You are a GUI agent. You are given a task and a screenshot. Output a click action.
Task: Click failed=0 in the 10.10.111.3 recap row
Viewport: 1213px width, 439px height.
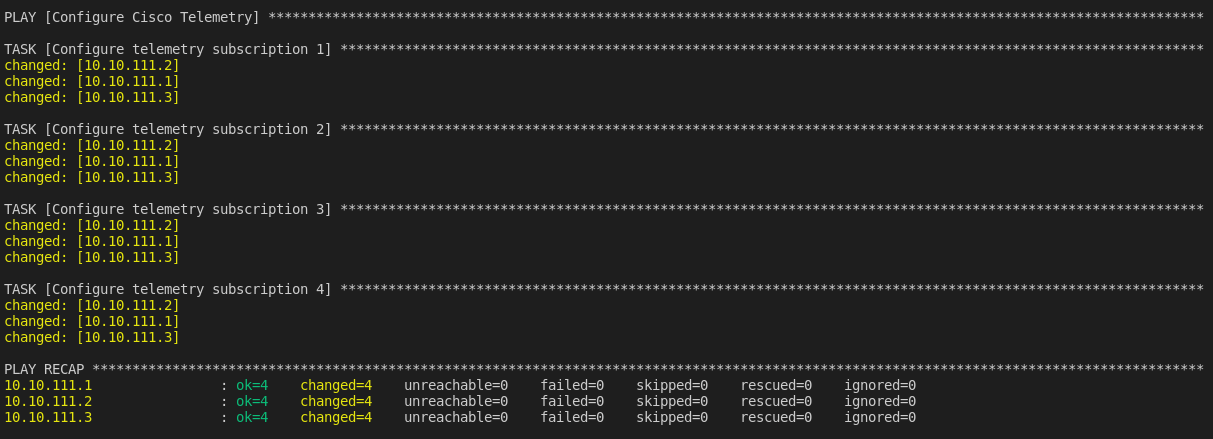coord(572,417)
